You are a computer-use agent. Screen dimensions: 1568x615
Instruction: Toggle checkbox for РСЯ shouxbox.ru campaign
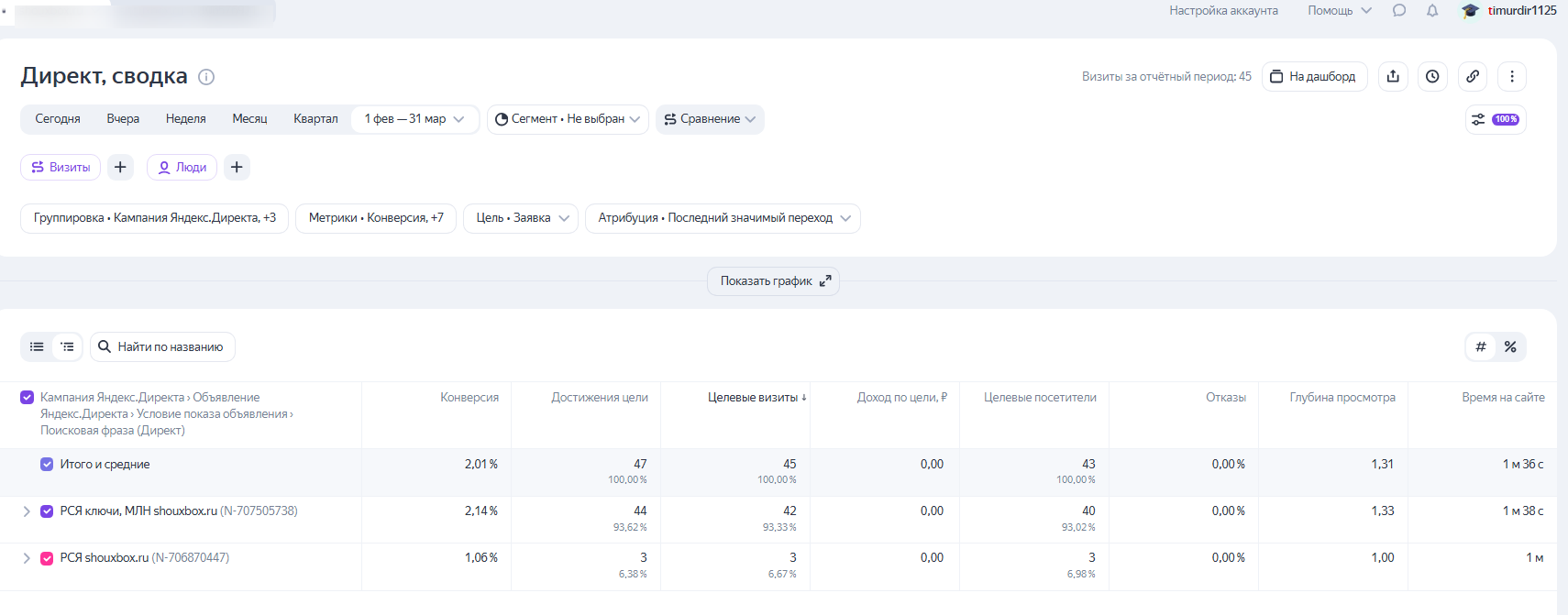coord(47,558)
